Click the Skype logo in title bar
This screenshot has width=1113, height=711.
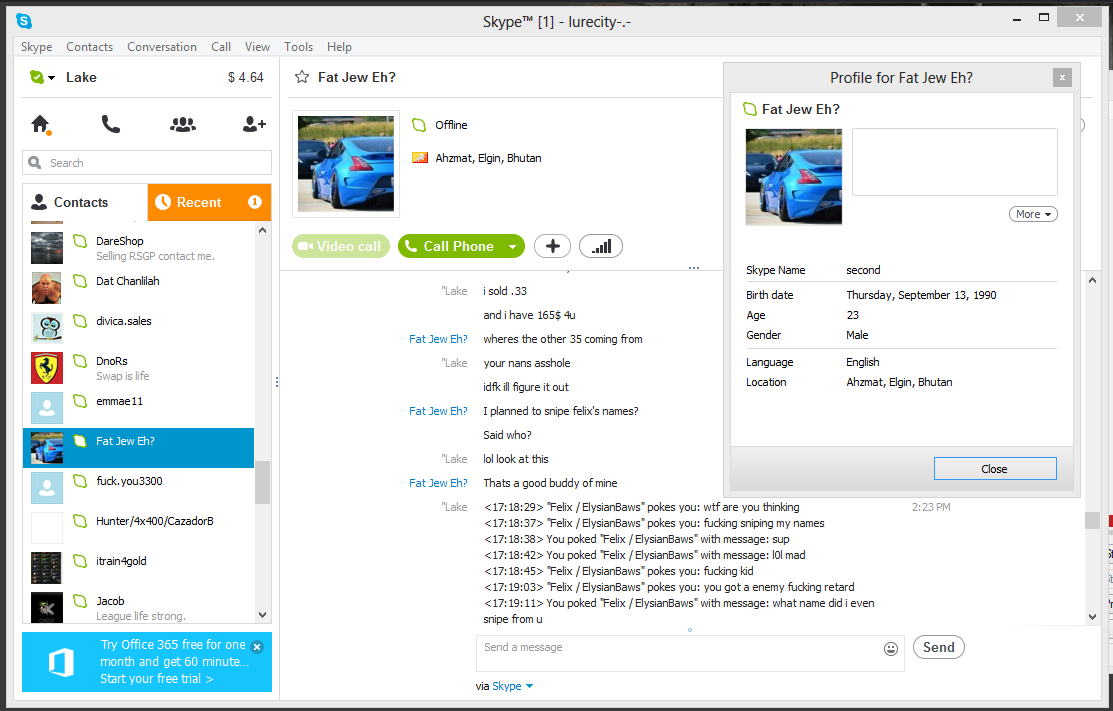point(24,21)
